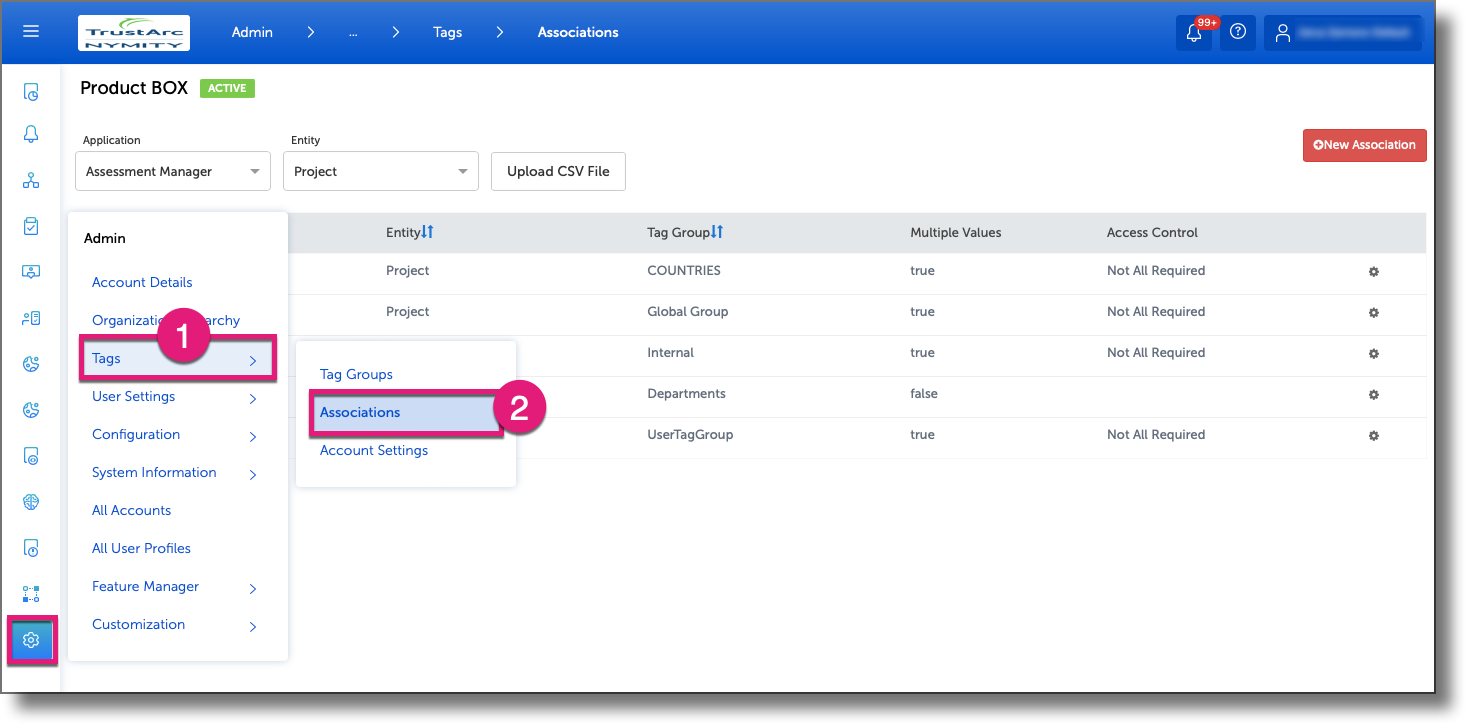1467x725 pixels.
Task: Open settings gear for Global Group row
Action: tap(1374, 313)
